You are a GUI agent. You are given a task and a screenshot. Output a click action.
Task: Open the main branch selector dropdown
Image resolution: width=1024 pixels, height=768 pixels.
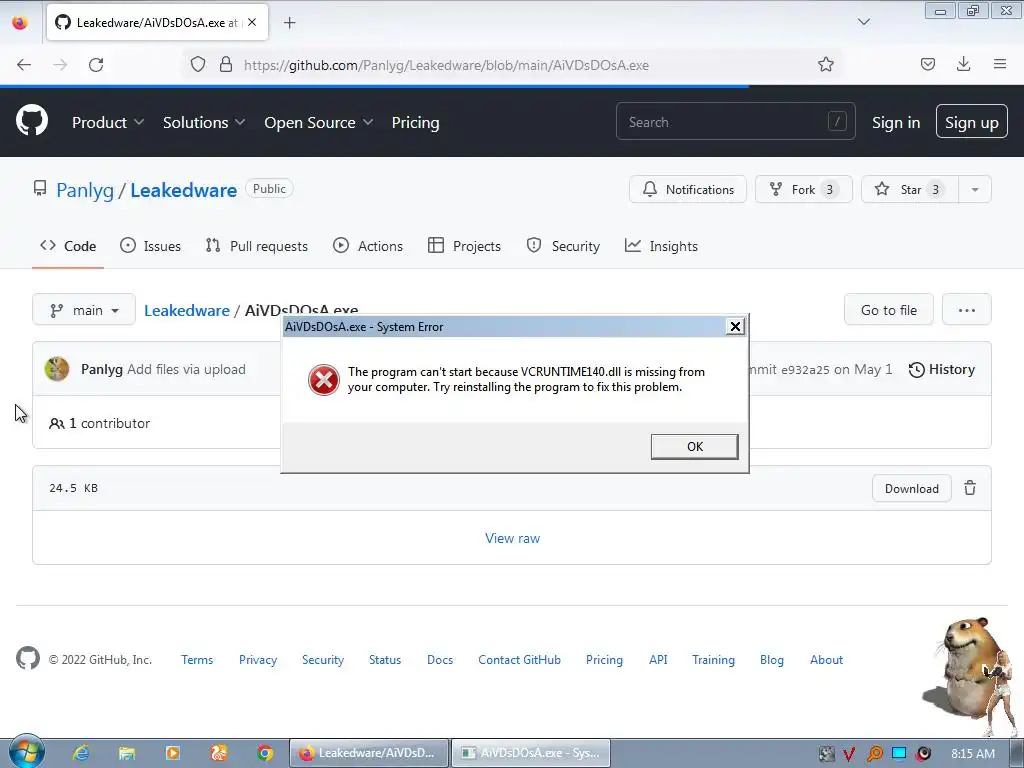(84, 310)
